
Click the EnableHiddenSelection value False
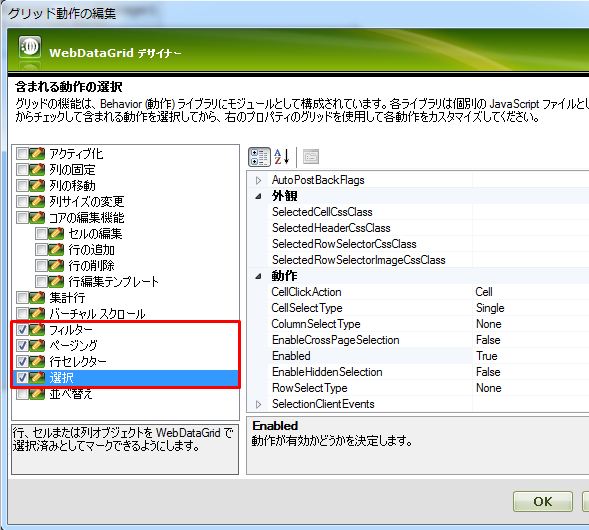(488, 372)
